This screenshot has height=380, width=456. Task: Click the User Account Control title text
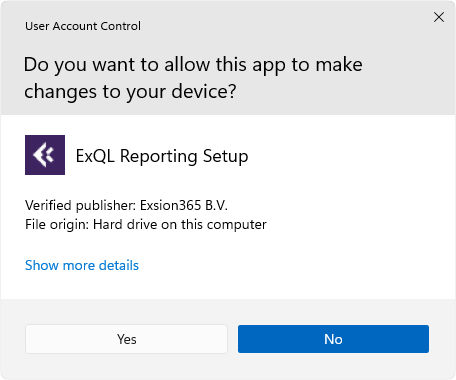coord(83,26)
